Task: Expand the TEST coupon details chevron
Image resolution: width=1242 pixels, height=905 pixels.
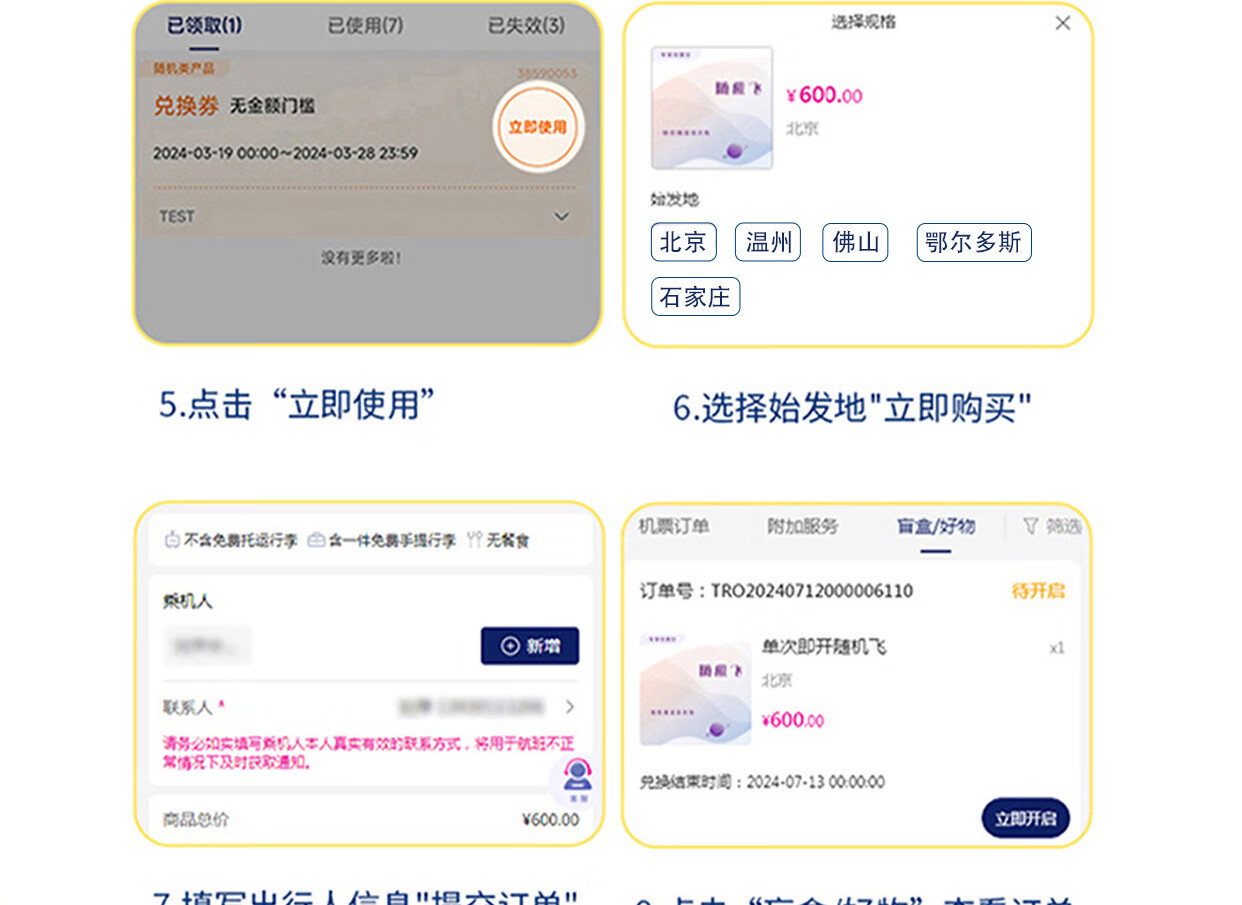Action: click(x=561, y=216)
